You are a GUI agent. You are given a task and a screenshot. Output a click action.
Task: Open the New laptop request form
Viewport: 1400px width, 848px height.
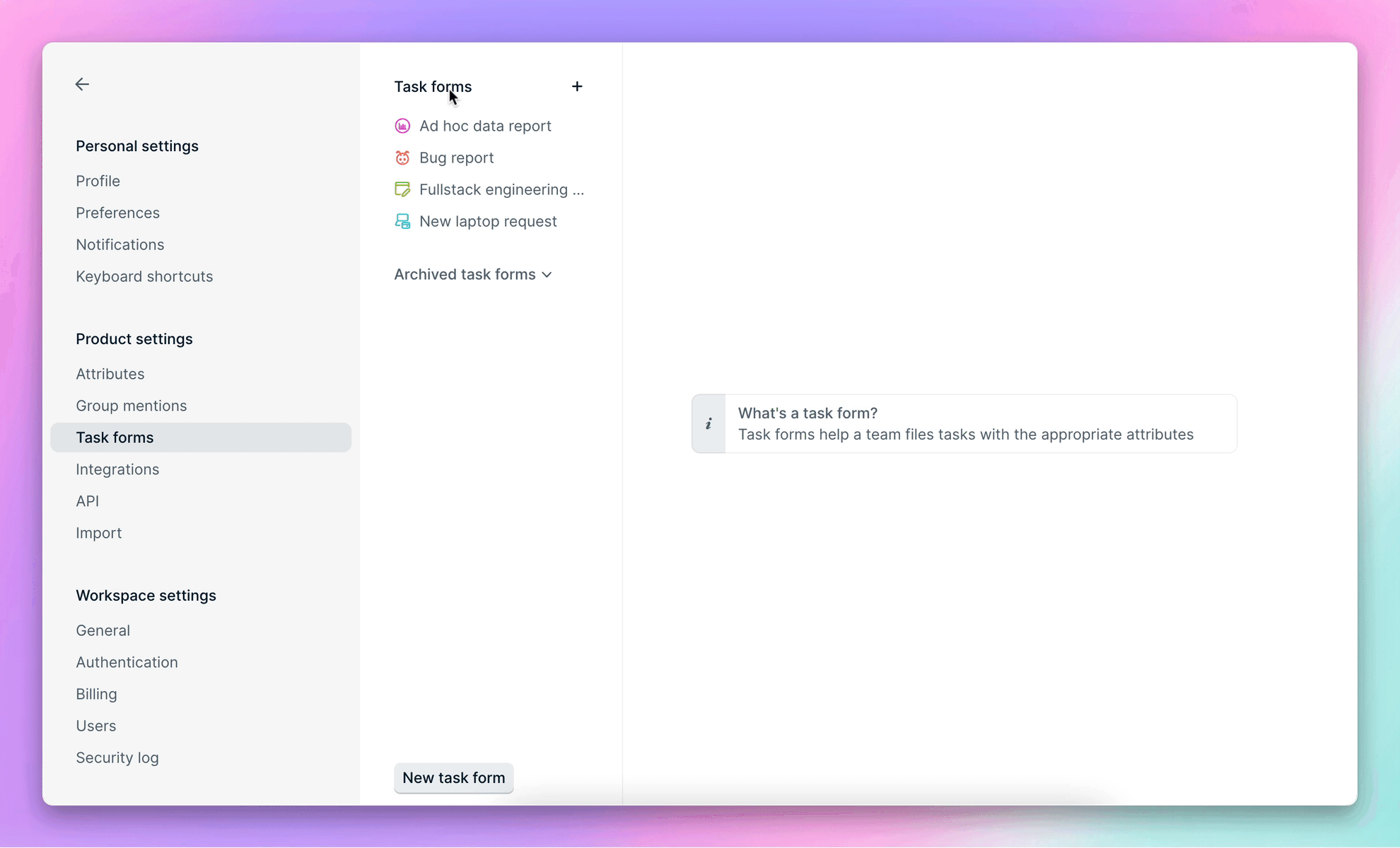(x=488, y=221)
